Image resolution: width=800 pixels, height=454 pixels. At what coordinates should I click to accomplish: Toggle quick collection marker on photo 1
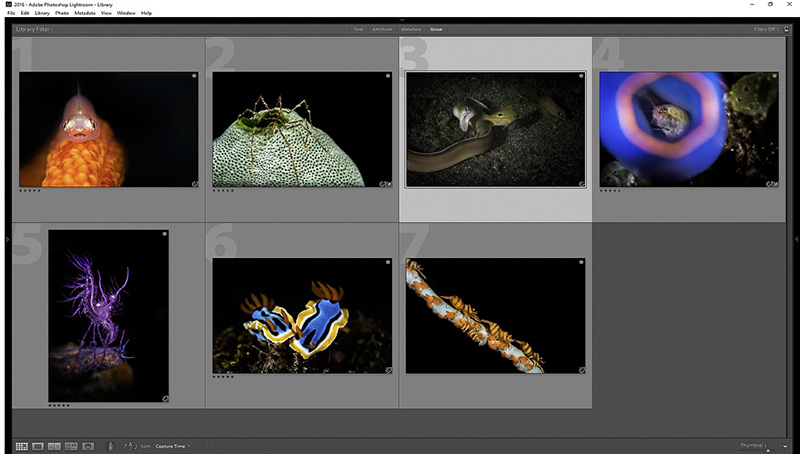tap(194, 76)
